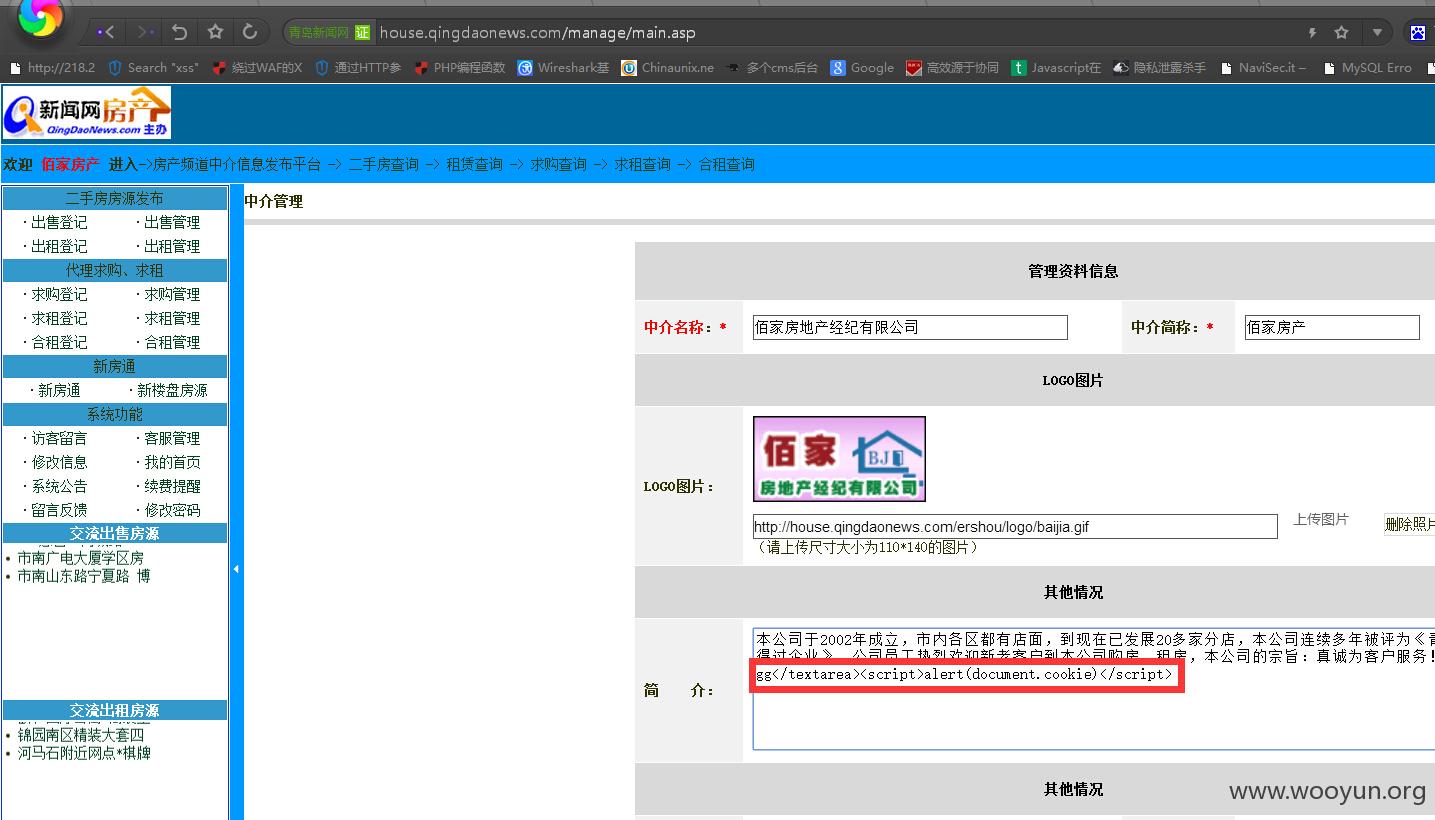Open the 通过HTTP参 bookmark
This screenshot has width=1435, height=820.
[x=358, y=68]
